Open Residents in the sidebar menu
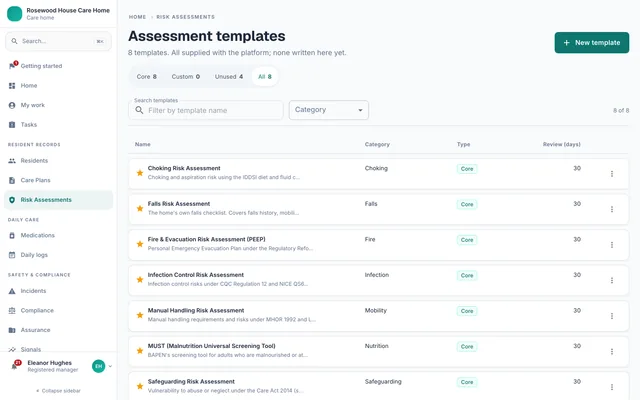 [58, 161]
